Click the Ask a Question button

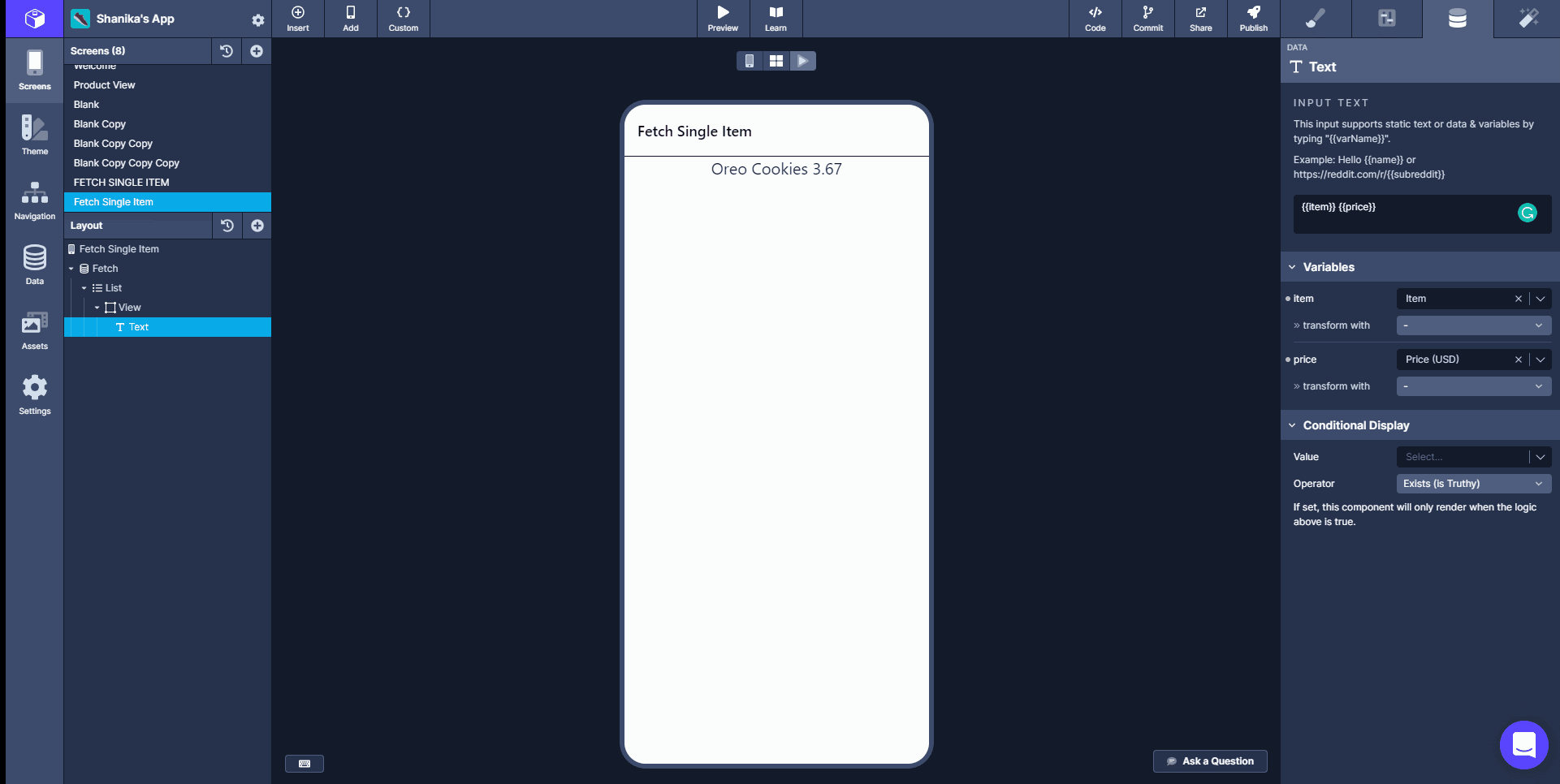[x=1210, y=760]
